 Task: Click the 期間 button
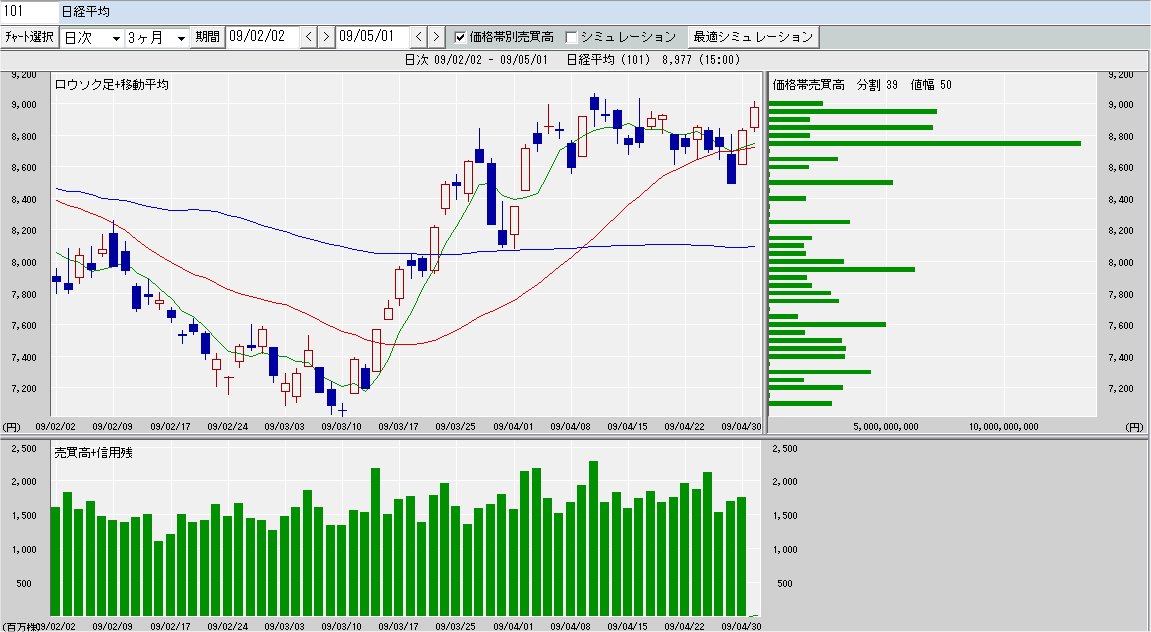pyautogui.click(x=207, y=37)
